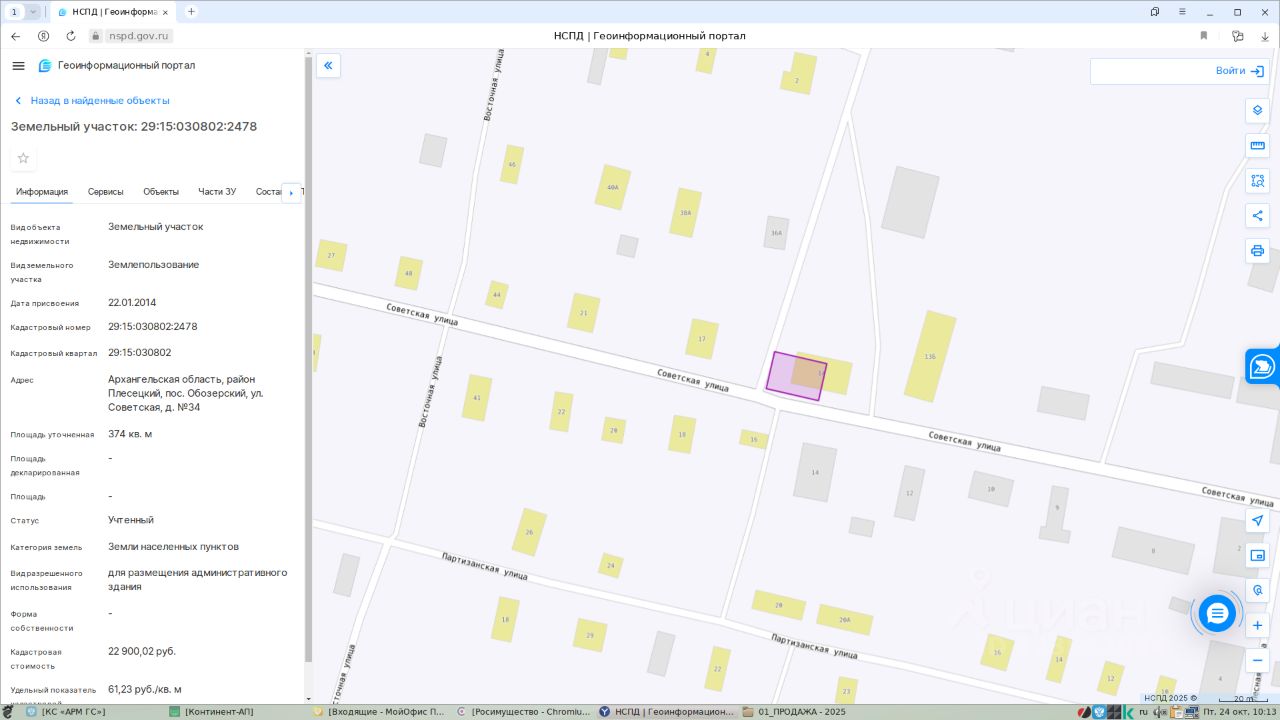This screenshot has width=1280, height=720.
Task: Switch to the Сервисы tab
Action: (x=105, y=192)
